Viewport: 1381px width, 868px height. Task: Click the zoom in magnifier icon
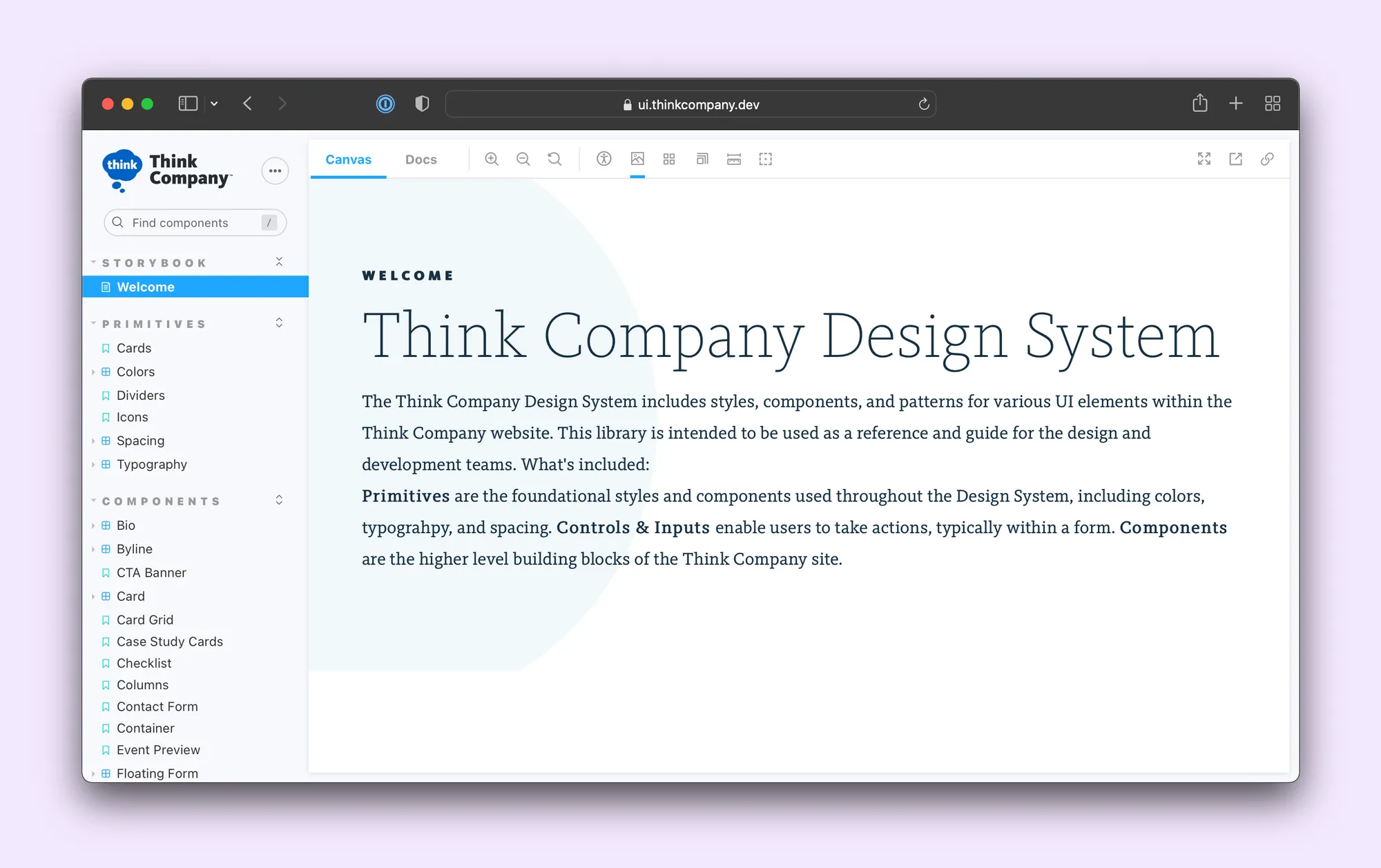coord(492,159)
